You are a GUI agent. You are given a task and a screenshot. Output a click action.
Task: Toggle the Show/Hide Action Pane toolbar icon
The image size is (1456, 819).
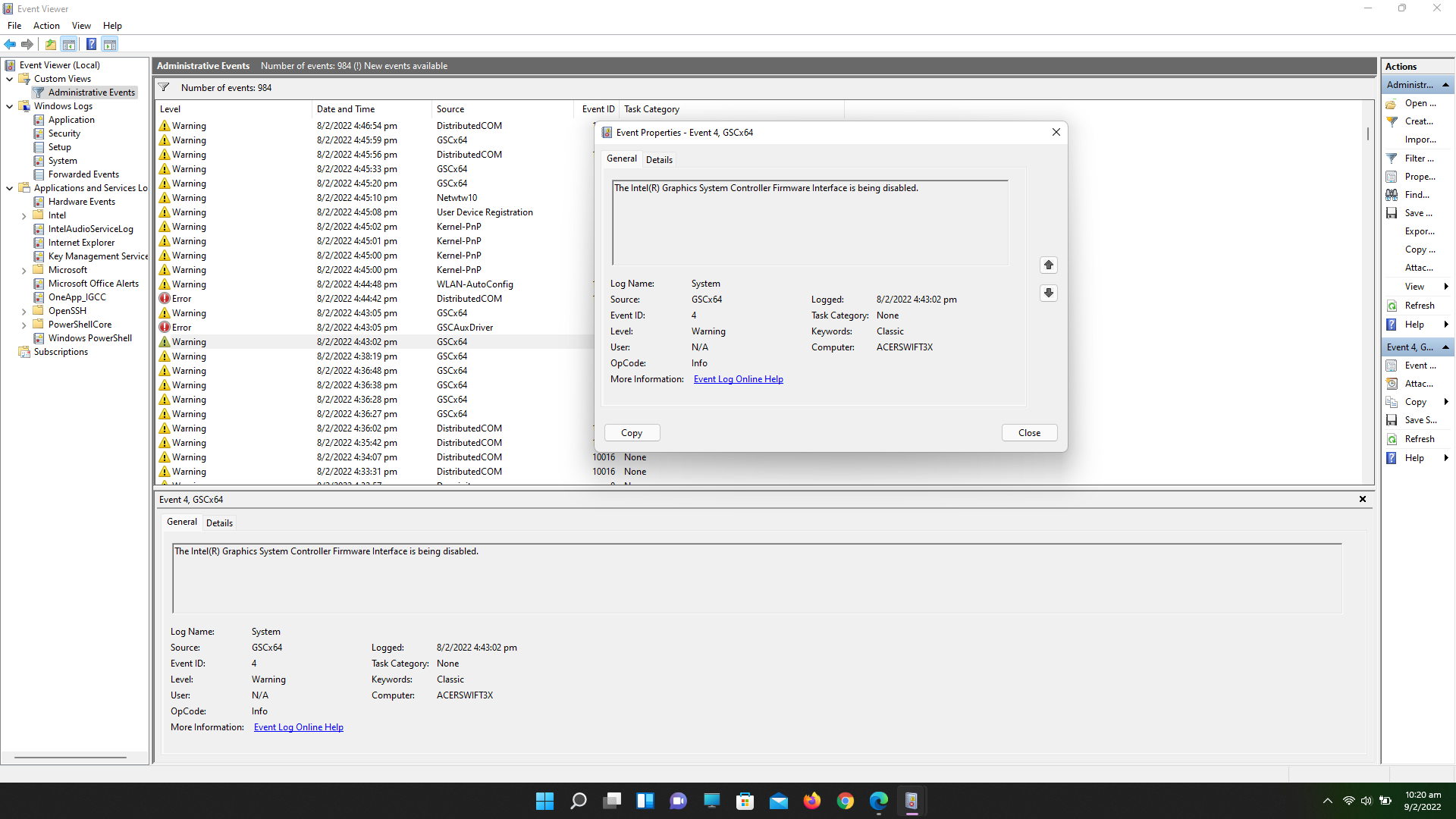point(111,44)
